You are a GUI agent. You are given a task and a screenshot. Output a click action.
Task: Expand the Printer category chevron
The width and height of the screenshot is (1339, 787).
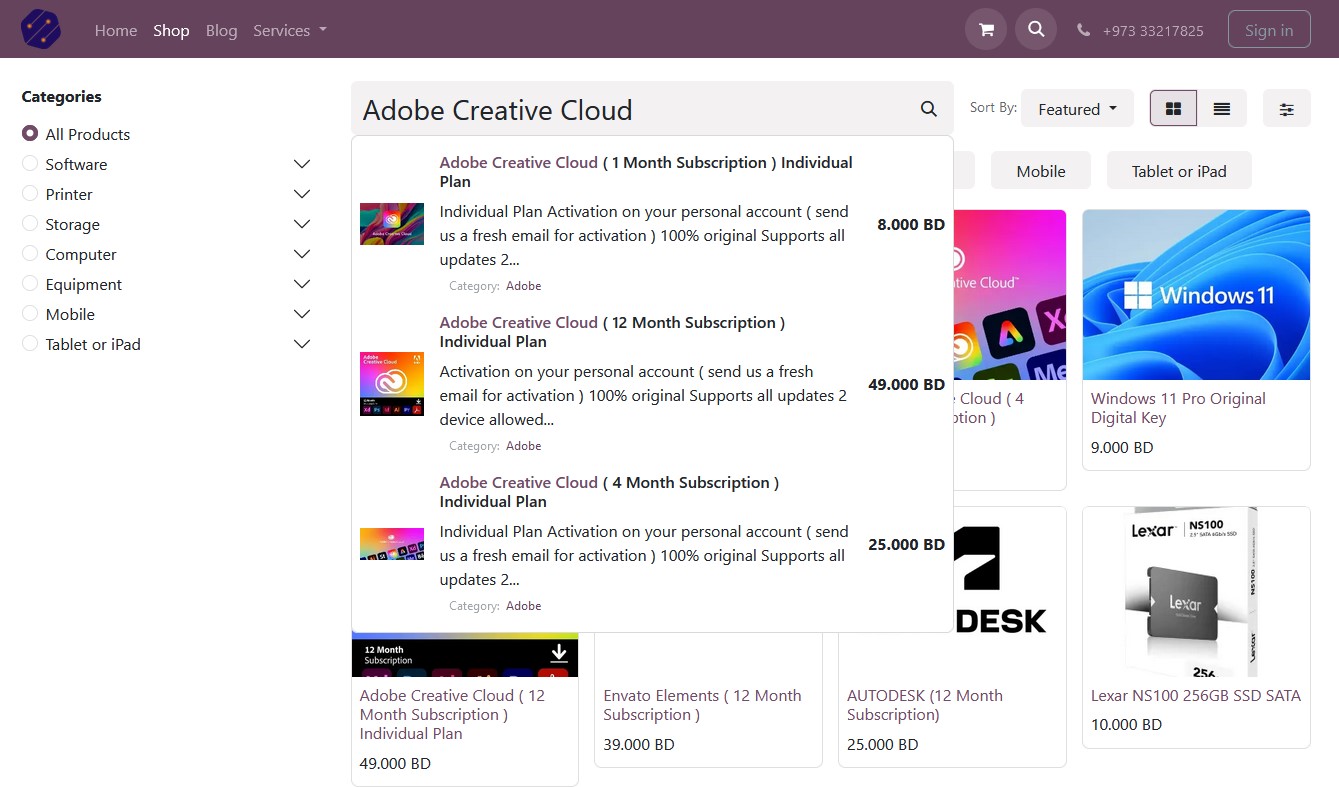click(302, 194)
